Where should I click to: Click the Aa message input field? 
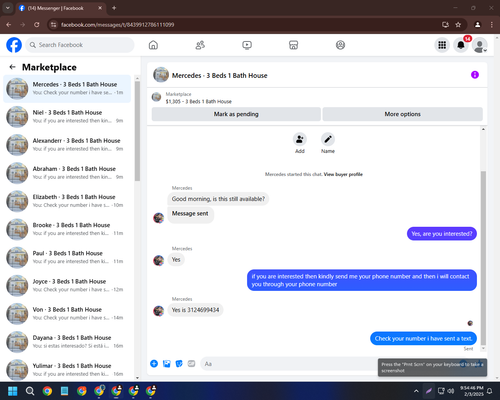[289, 364]
